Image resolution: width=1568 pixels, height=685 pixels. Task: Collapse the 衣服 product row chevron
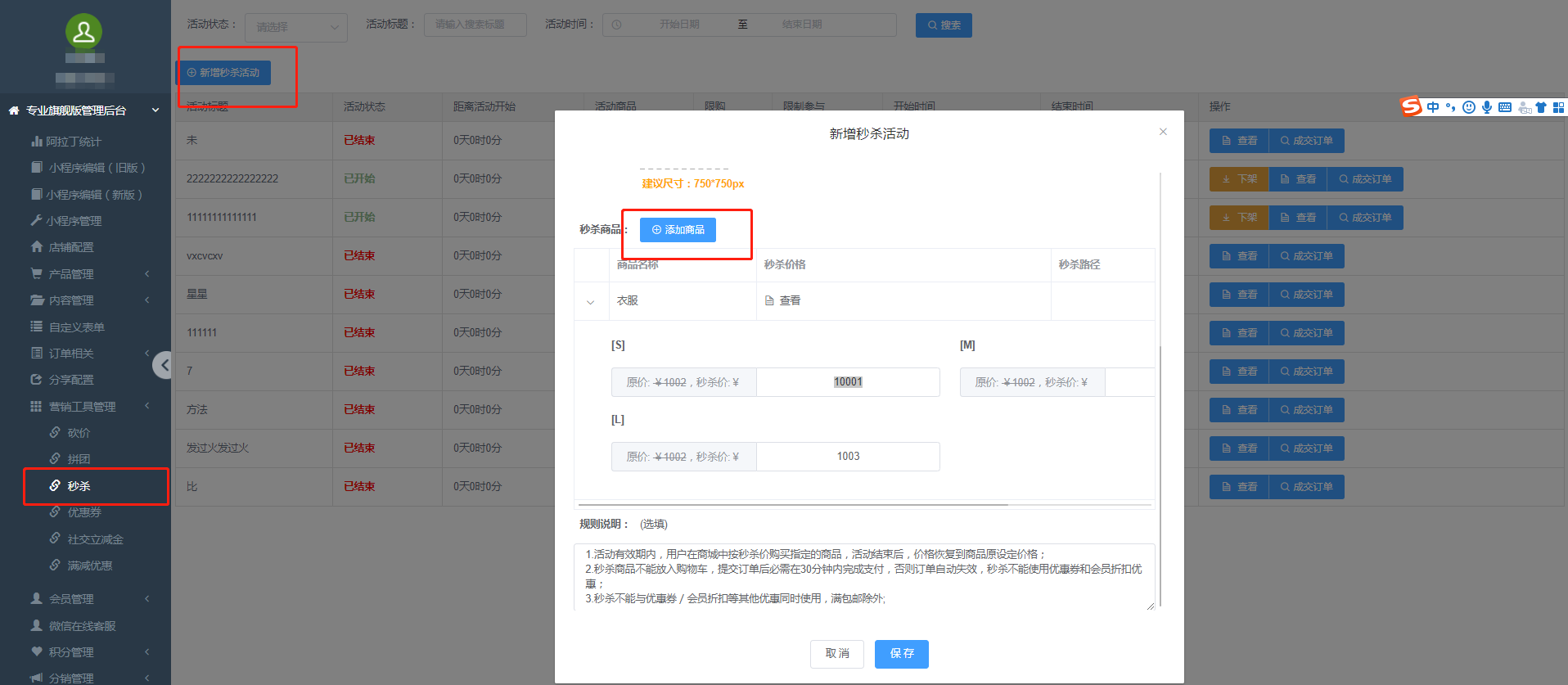591,302
